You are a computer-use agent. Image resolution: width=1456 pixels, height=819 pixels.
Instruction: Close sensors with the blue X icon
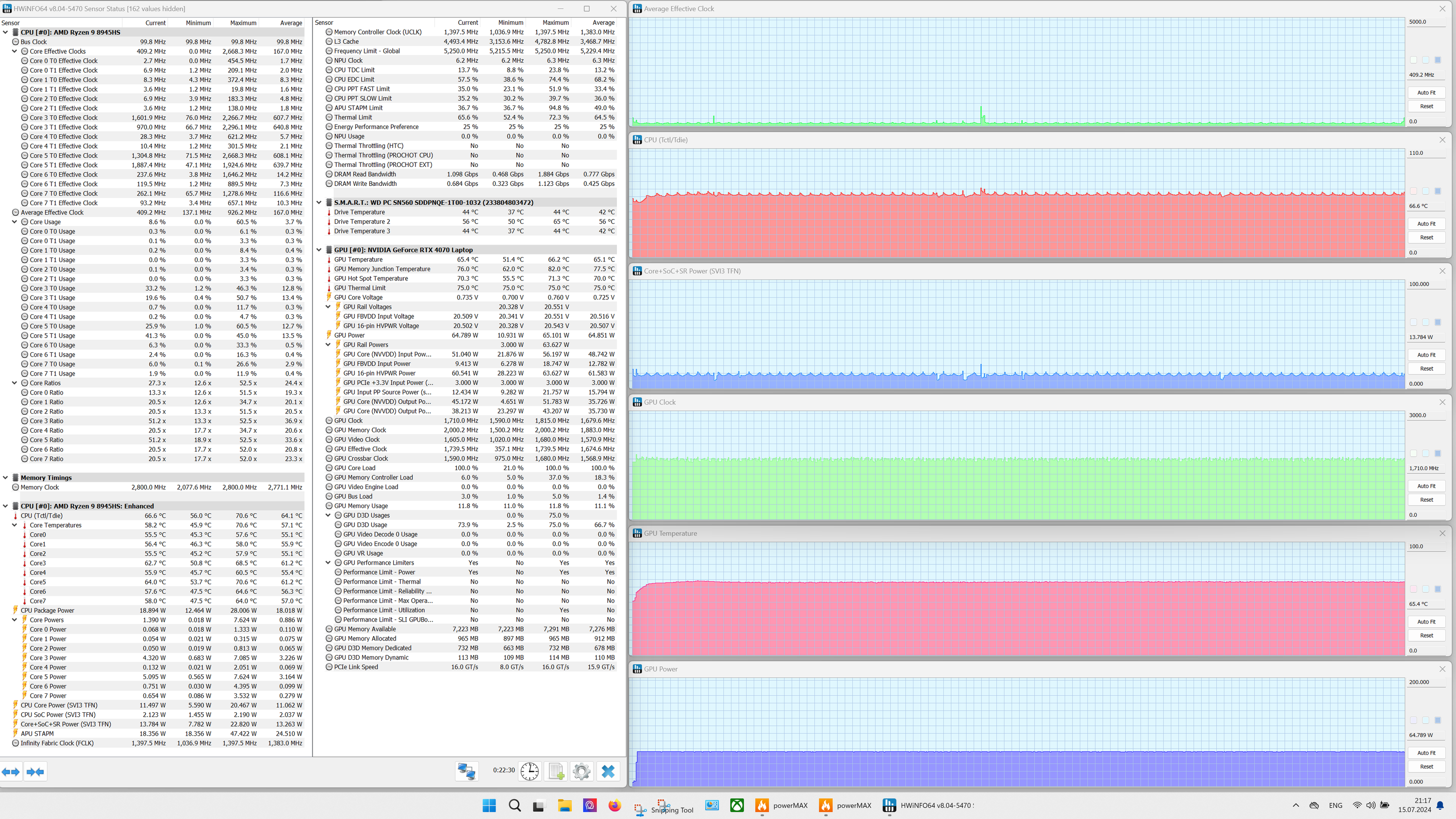(608, 771)
